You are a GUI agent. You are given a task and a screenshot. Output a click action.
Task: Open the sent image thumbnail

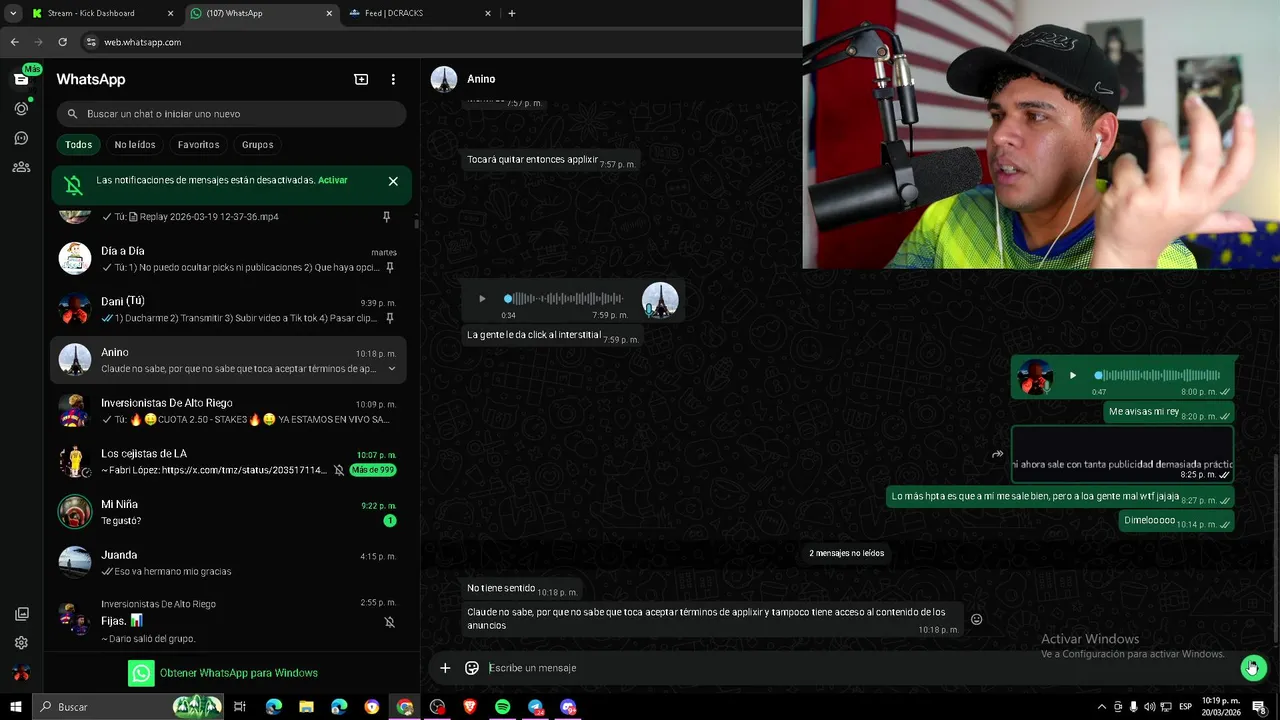pyautogui.click(x=1122, y=454)
